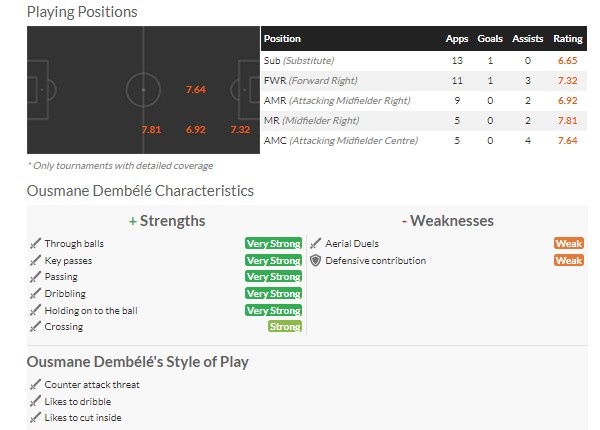Click the Position column header
This screenshot has width=600, height=430.
click(282, 39)
